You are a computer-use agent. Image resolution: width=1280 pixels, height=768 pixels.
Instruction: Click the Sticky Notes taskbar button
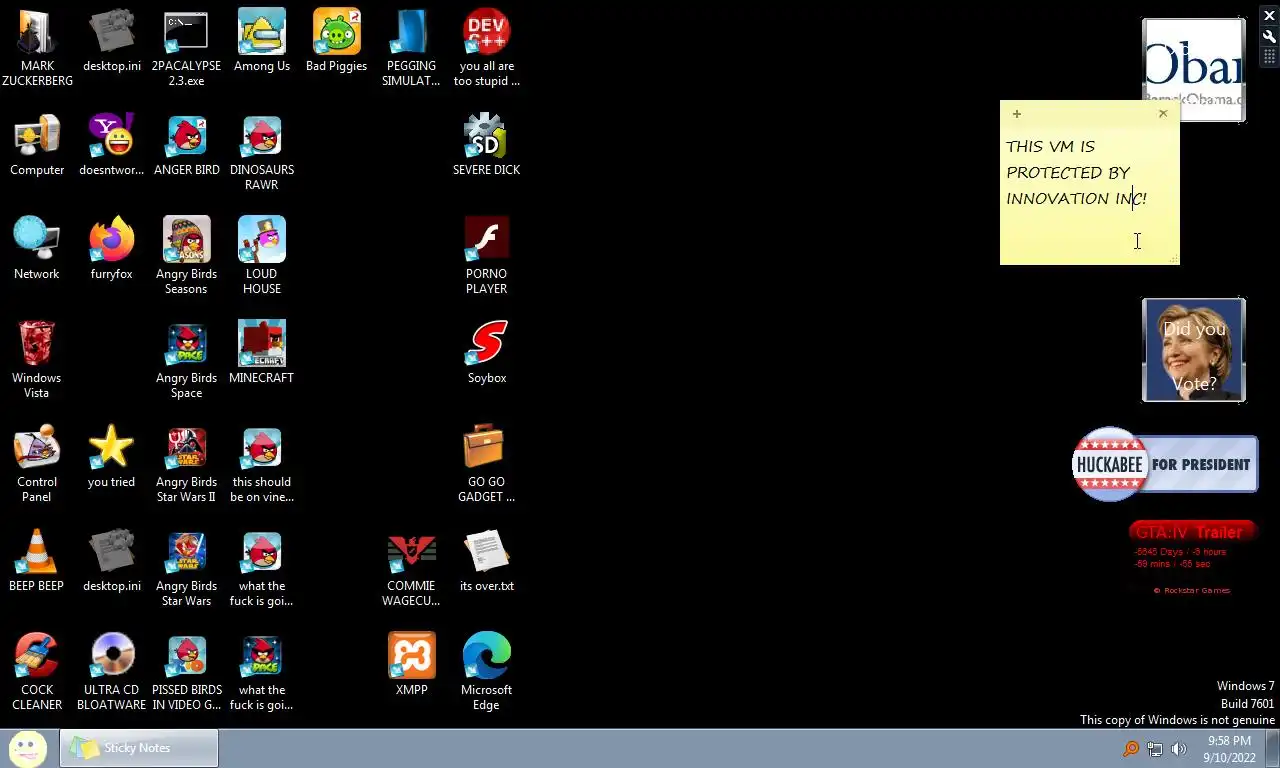[139, 748]
